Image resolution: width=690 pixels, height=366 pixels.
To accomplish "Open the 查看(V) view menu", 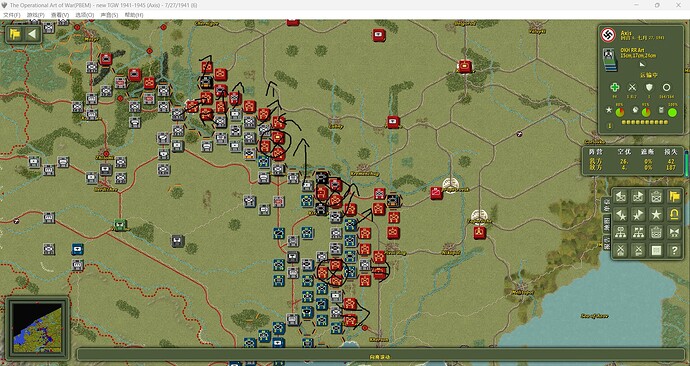I will pyautogui.click(x=60, y=15).
